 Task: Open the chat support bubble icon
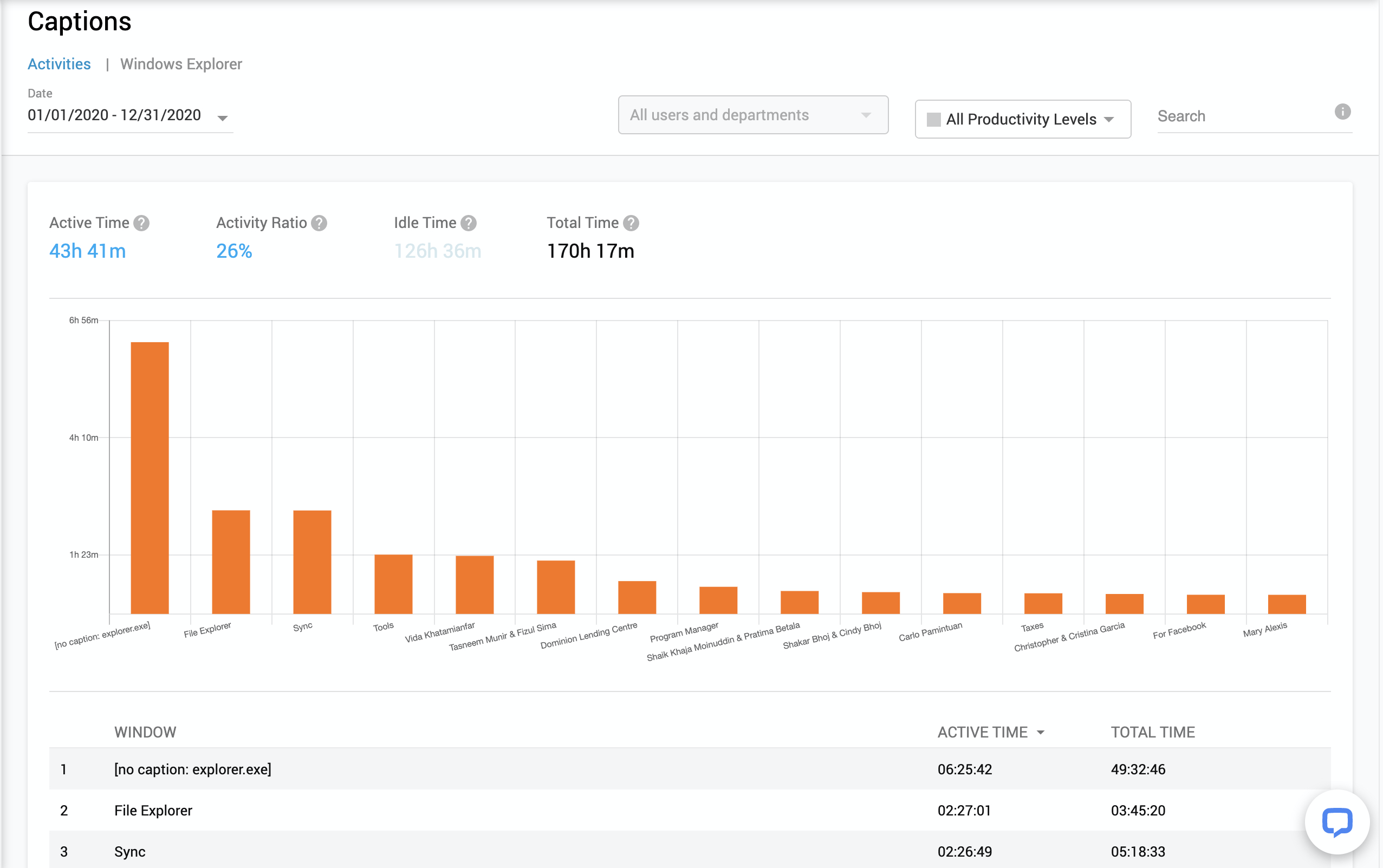1336,822
